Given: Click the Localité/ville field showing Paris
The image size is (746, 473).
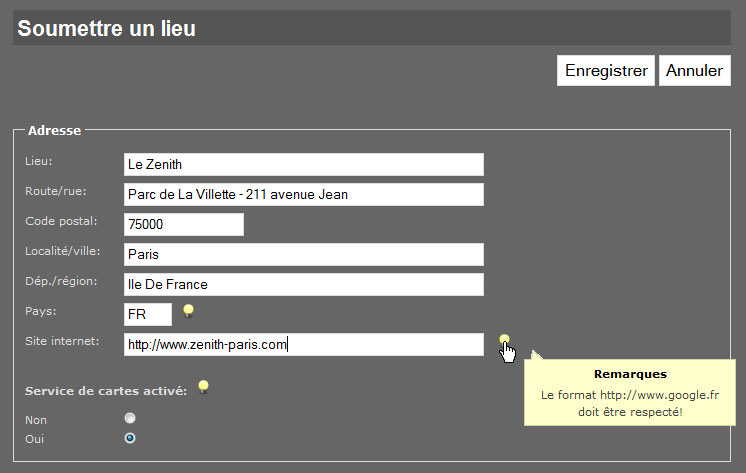Looking at the screenshot, I should tap(304, 255).
